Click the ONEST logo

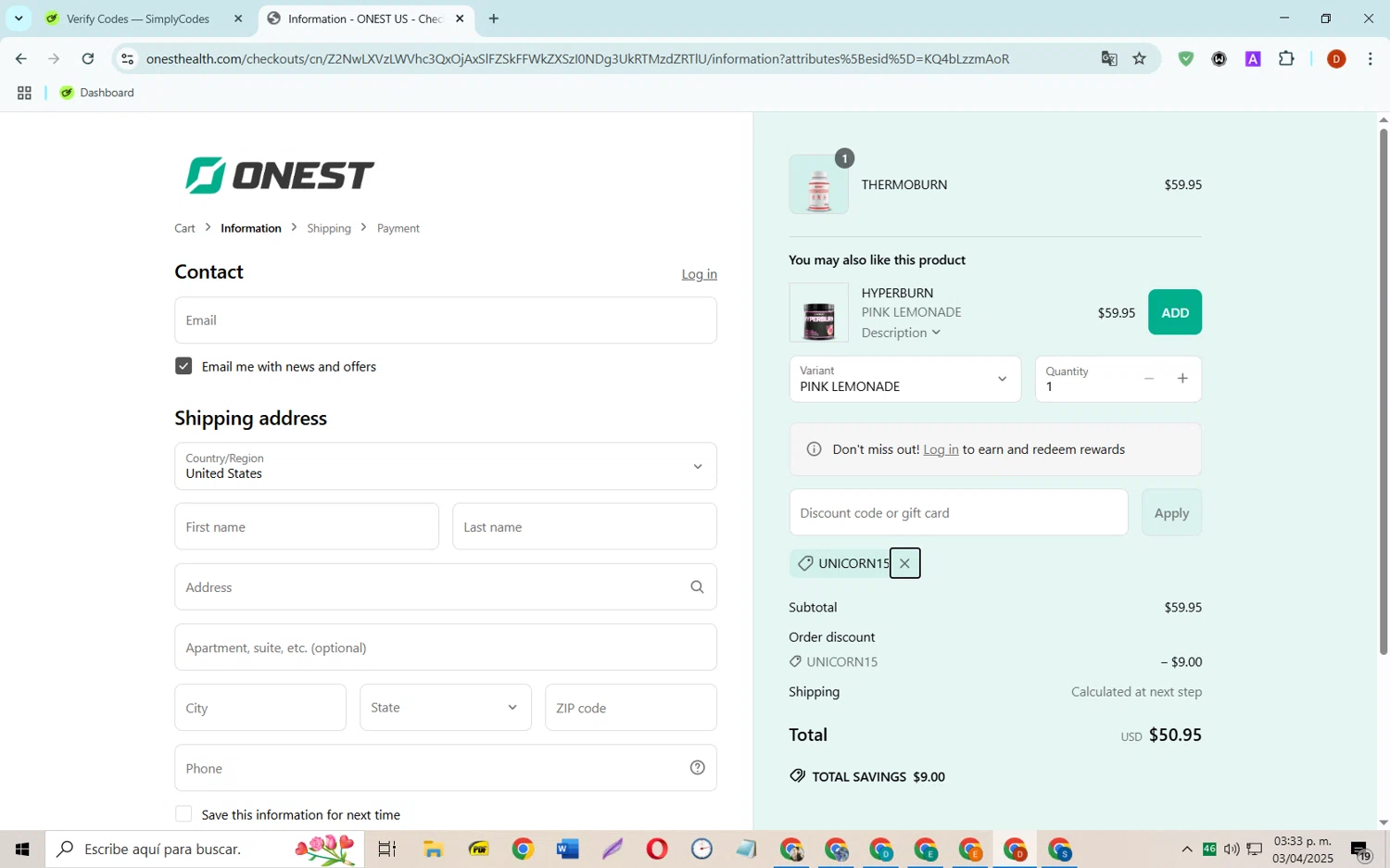[x=279, y=175]
